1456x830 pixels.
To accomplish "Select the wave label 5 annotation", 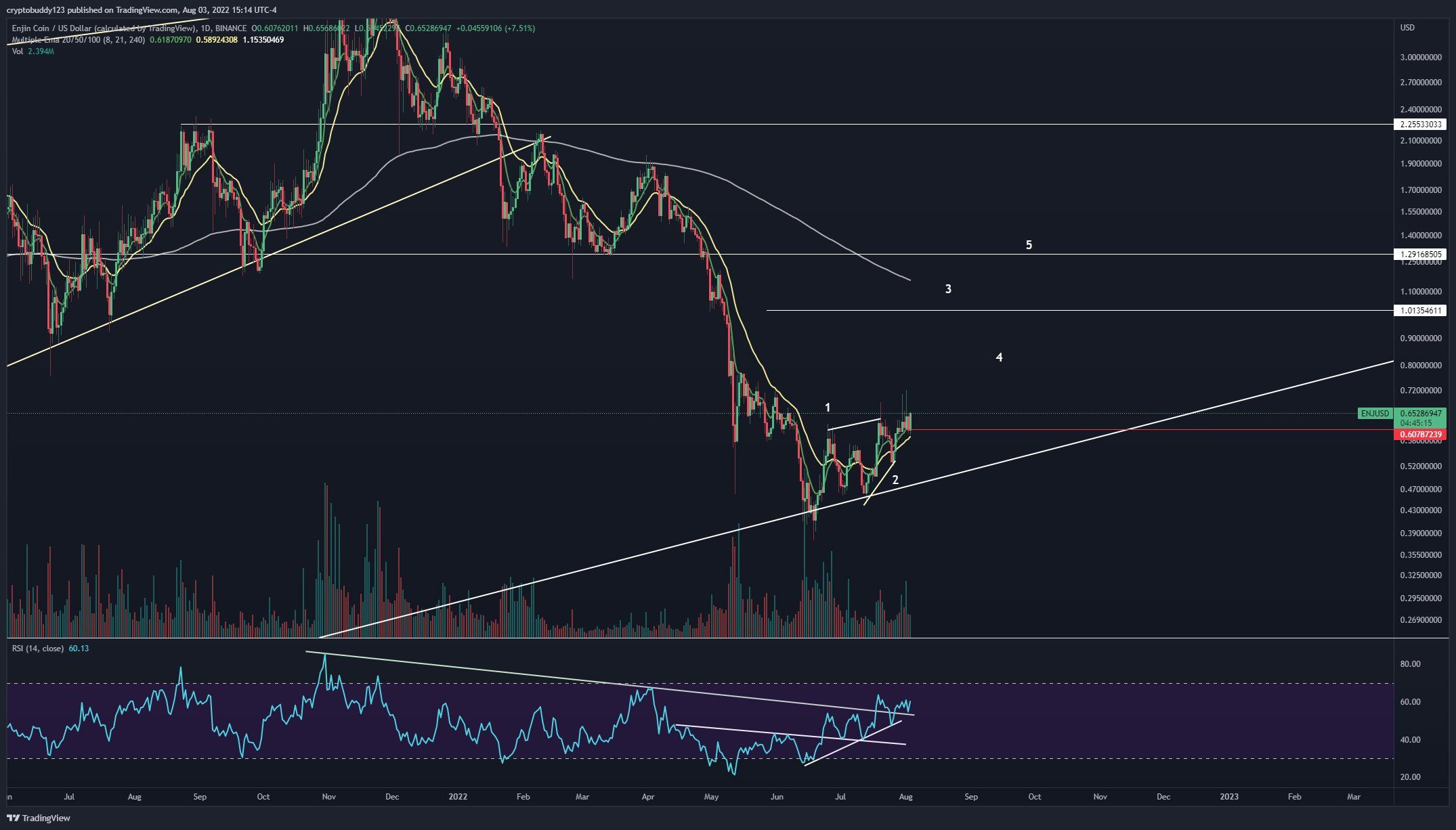I will coord(1029,245).
